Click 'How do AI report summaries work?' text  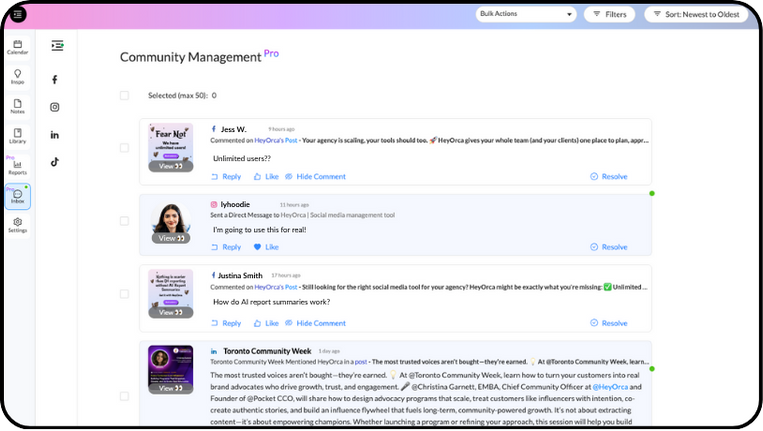click(272, 302)
